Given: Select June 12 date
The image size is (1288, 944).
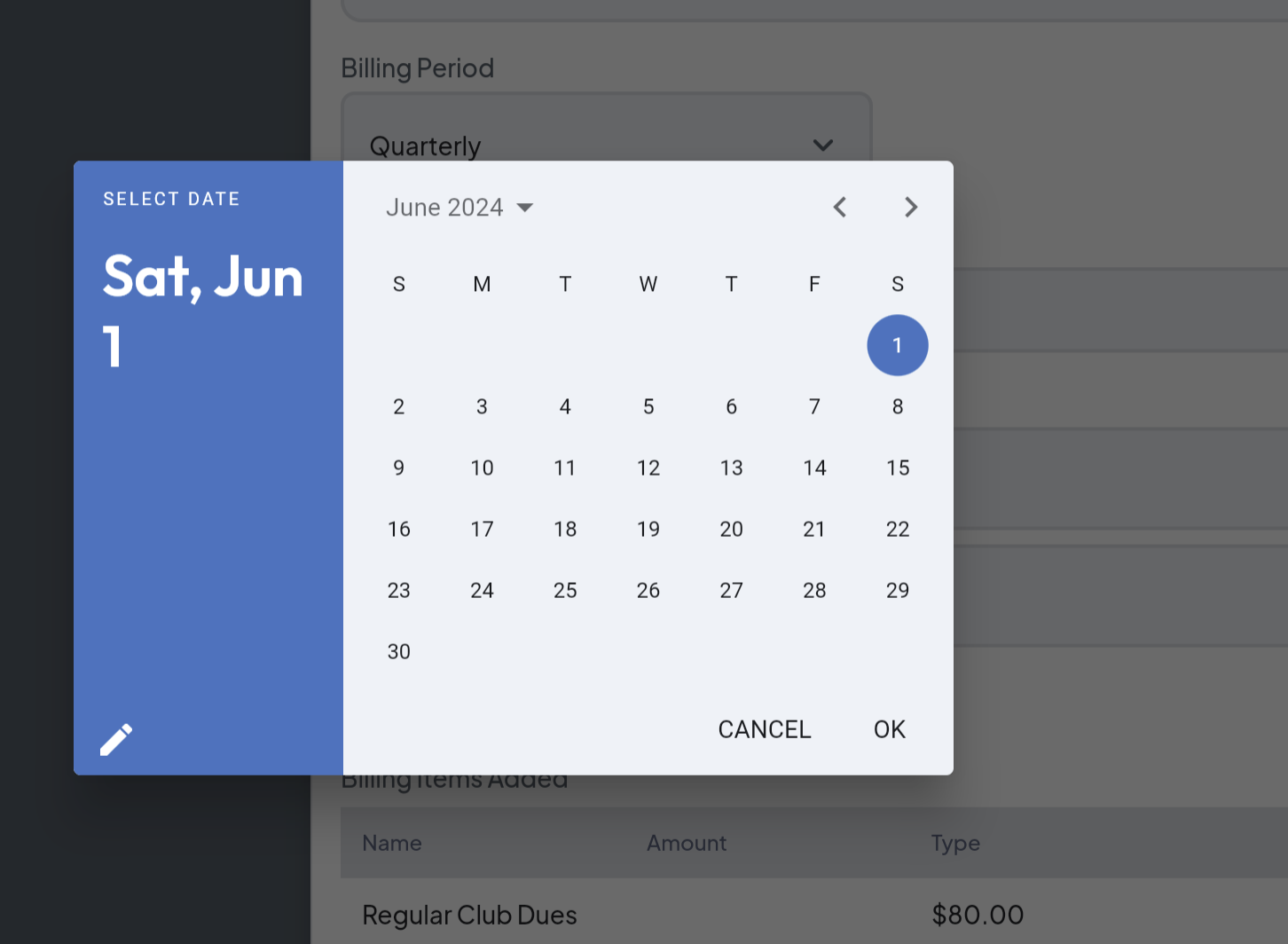Looking at the screenshot, I should pos(648,468).
